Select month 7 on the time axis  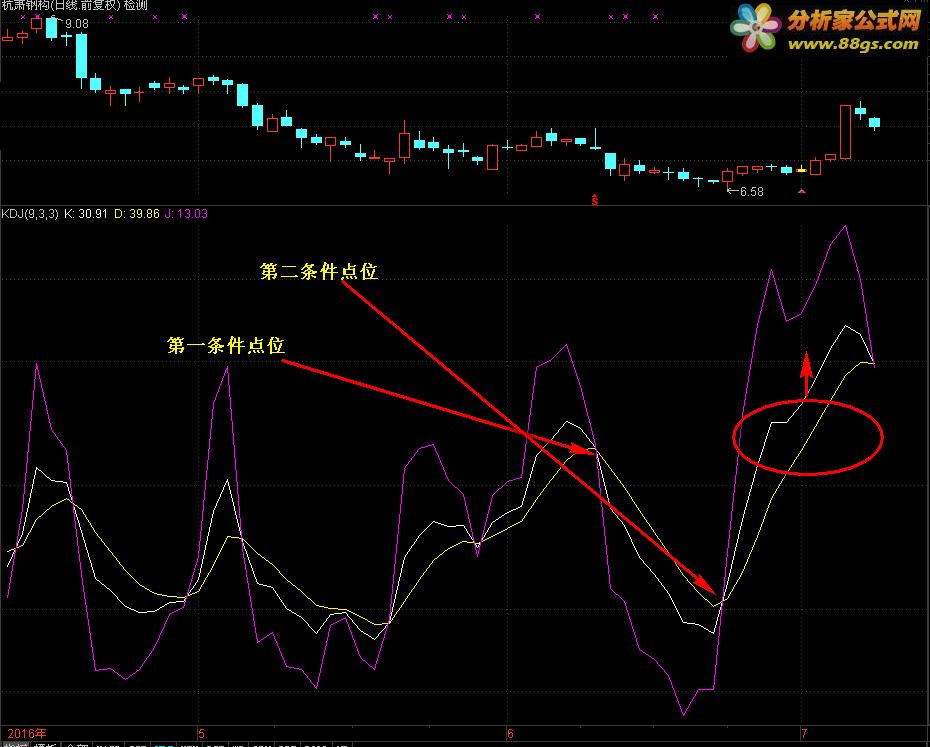pyautogui.click(x=804, y=734)
